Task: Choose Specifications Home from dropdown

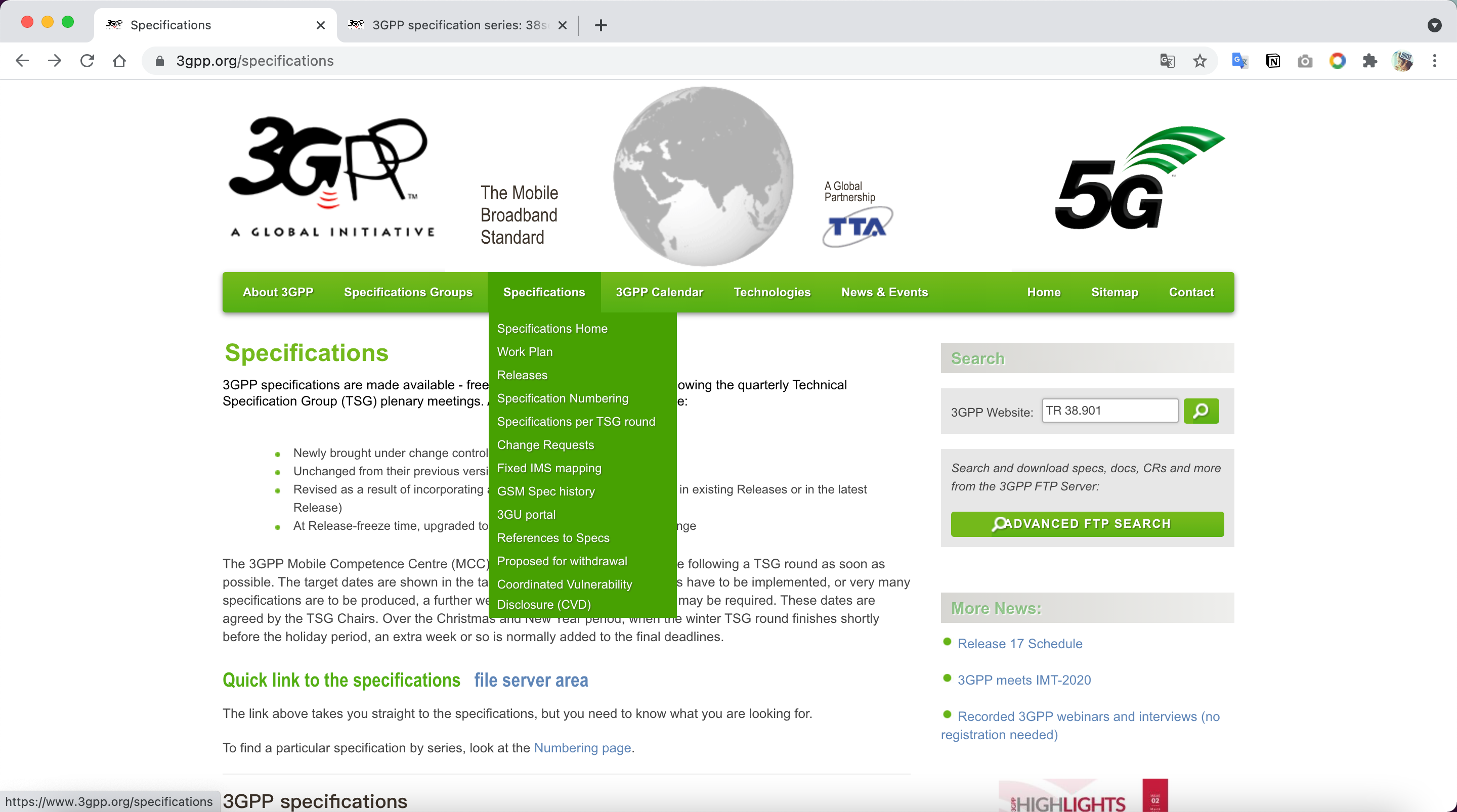Action: pos(552,329)
